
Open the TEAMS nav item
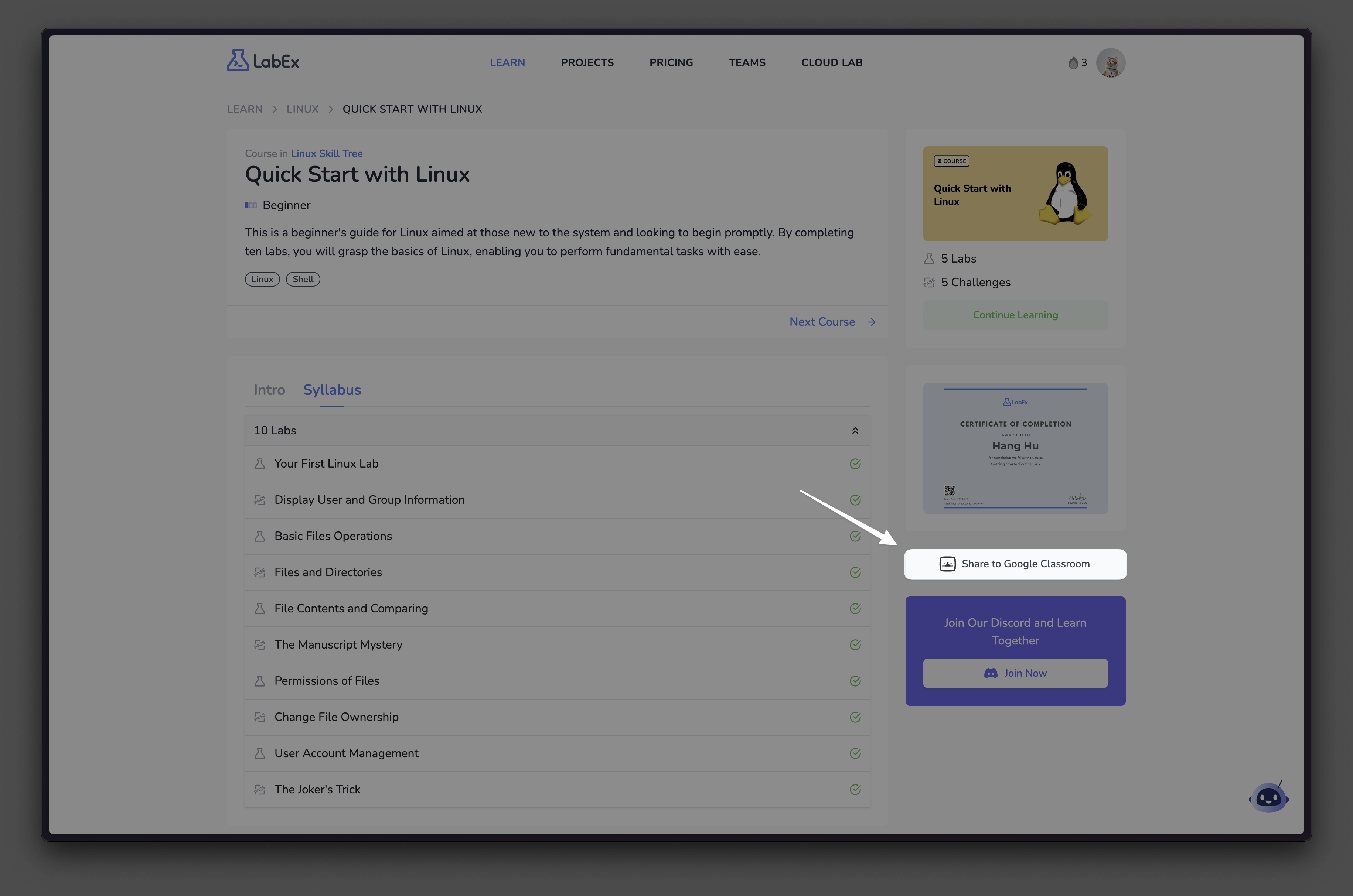click(747, 62)
